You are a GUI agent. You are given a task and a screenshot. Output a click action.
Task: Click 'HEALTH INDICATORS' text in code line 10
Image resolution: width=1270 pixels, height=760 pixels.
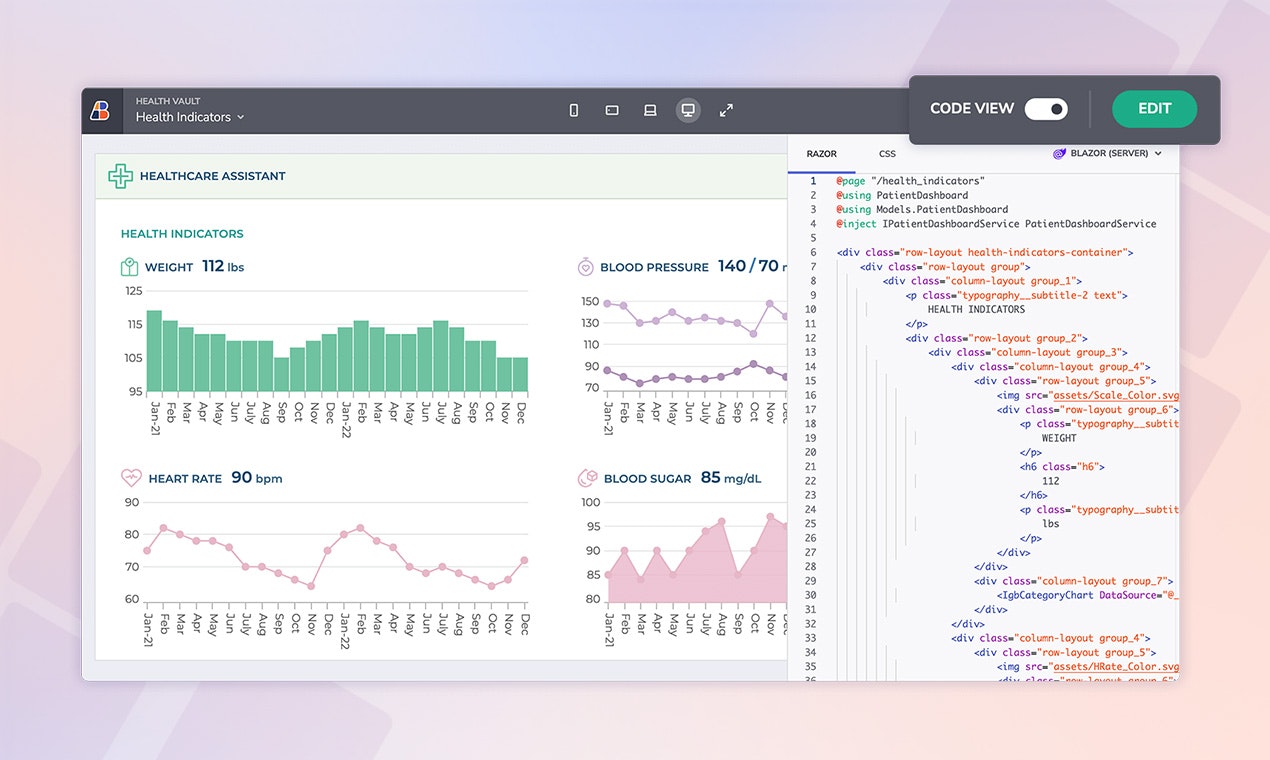click(x=976, y=310)
